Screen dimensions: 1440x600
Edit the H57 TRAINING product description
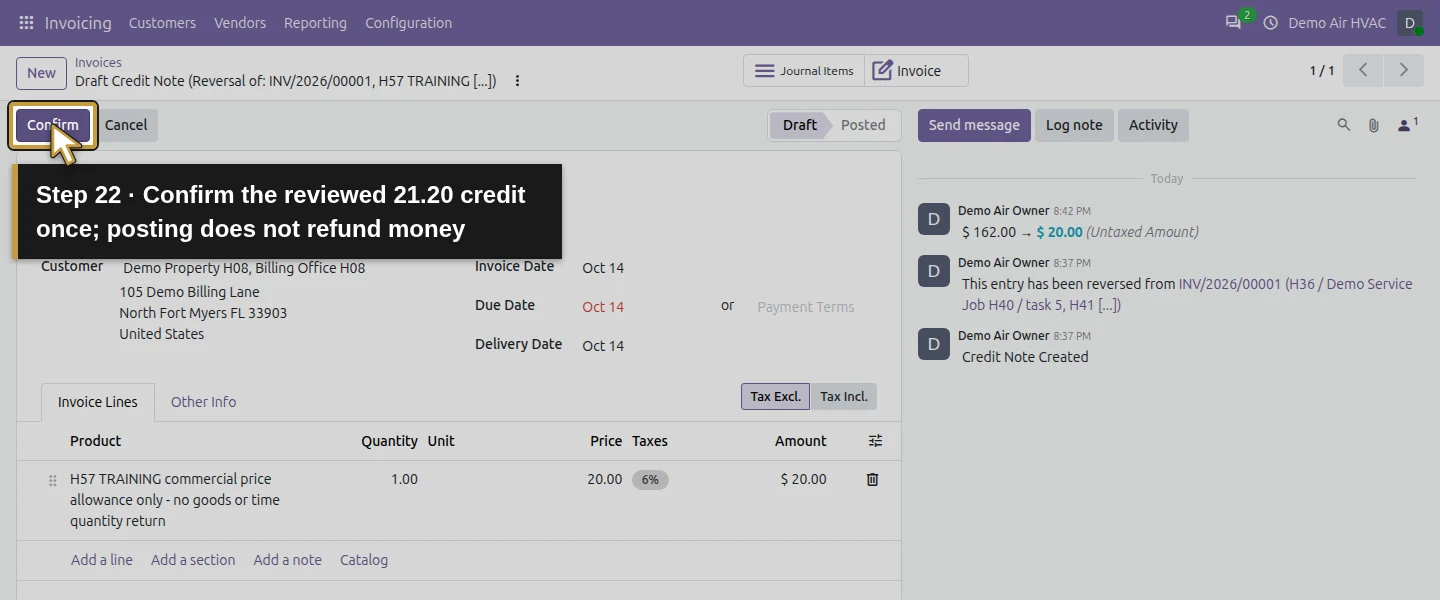(176, 500)
